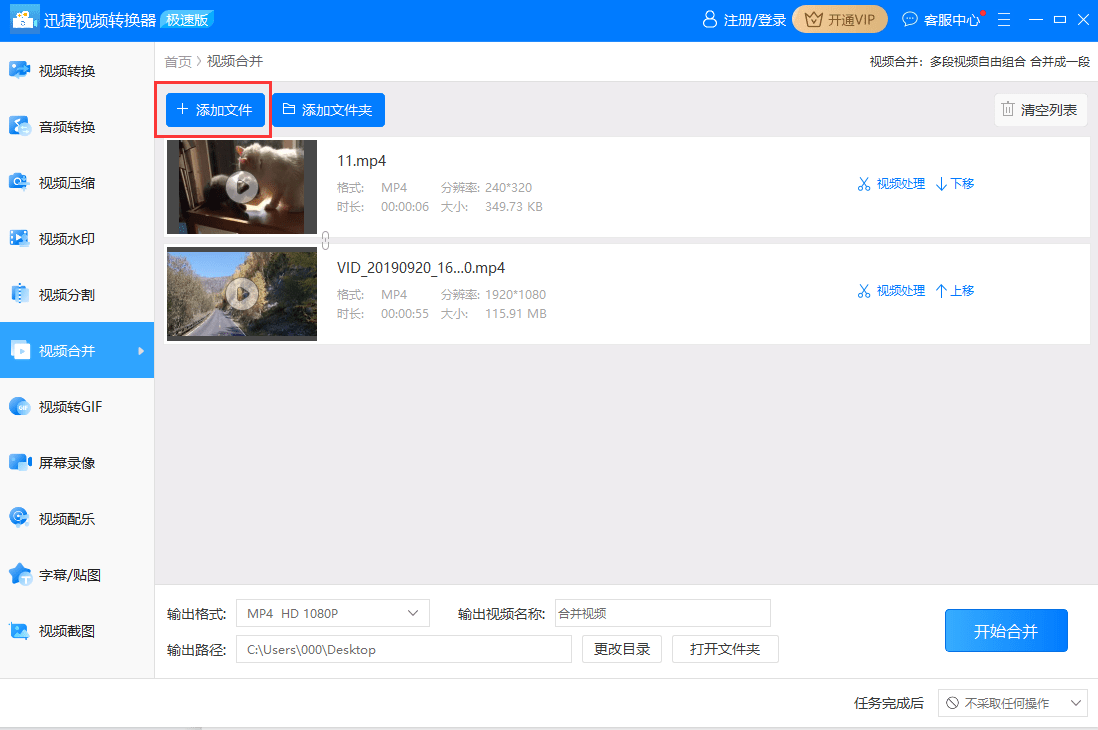The image size is (1098, 730).
Task: Click the 极速版 badge in title bar
Action: tap(187, 20)
